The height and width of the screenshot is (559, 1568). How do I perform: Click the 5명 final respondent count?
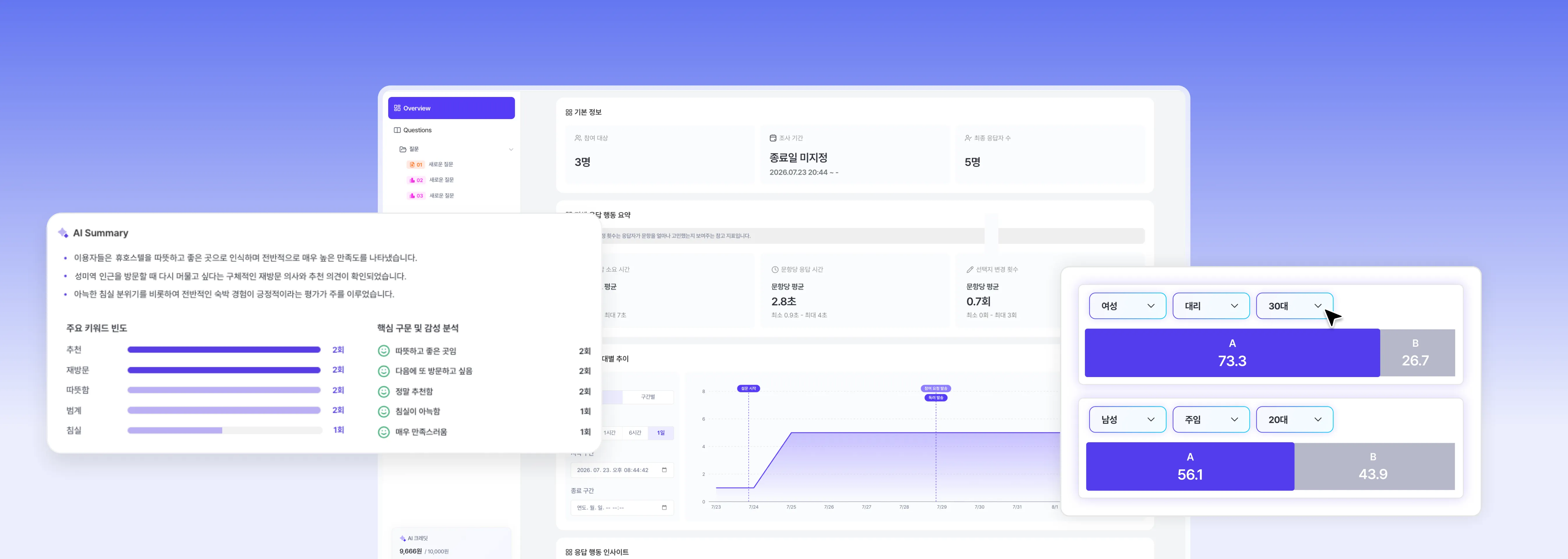click(x=972, y=162)
